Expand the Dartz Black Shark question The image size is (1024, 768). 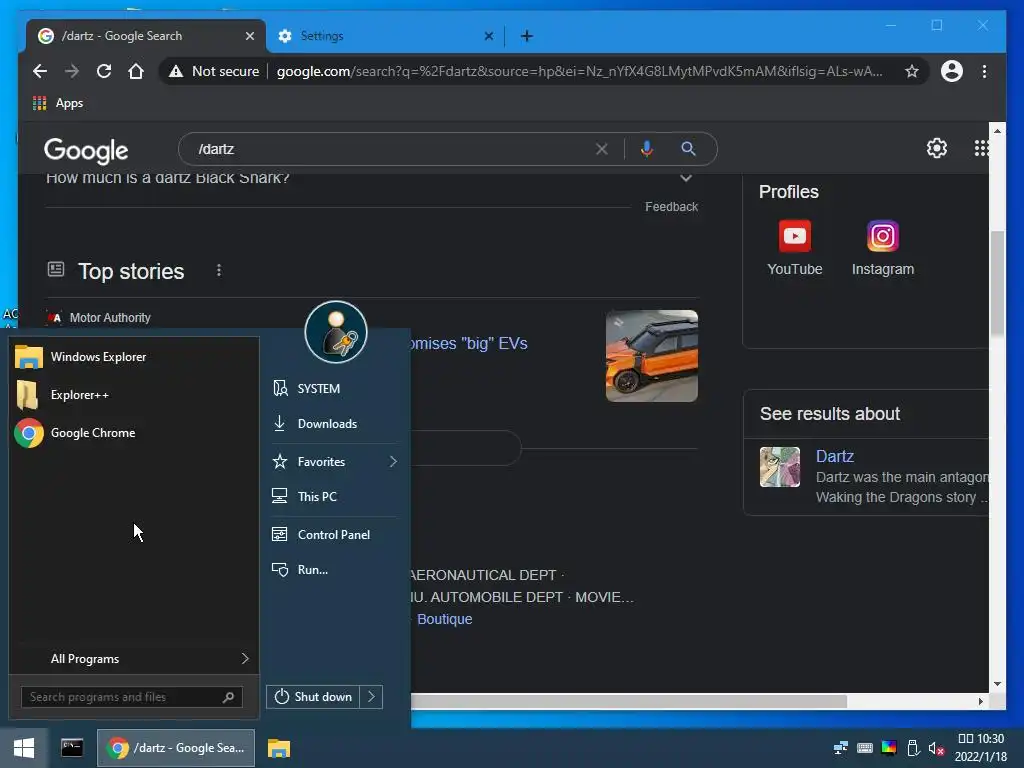(686, 178)
